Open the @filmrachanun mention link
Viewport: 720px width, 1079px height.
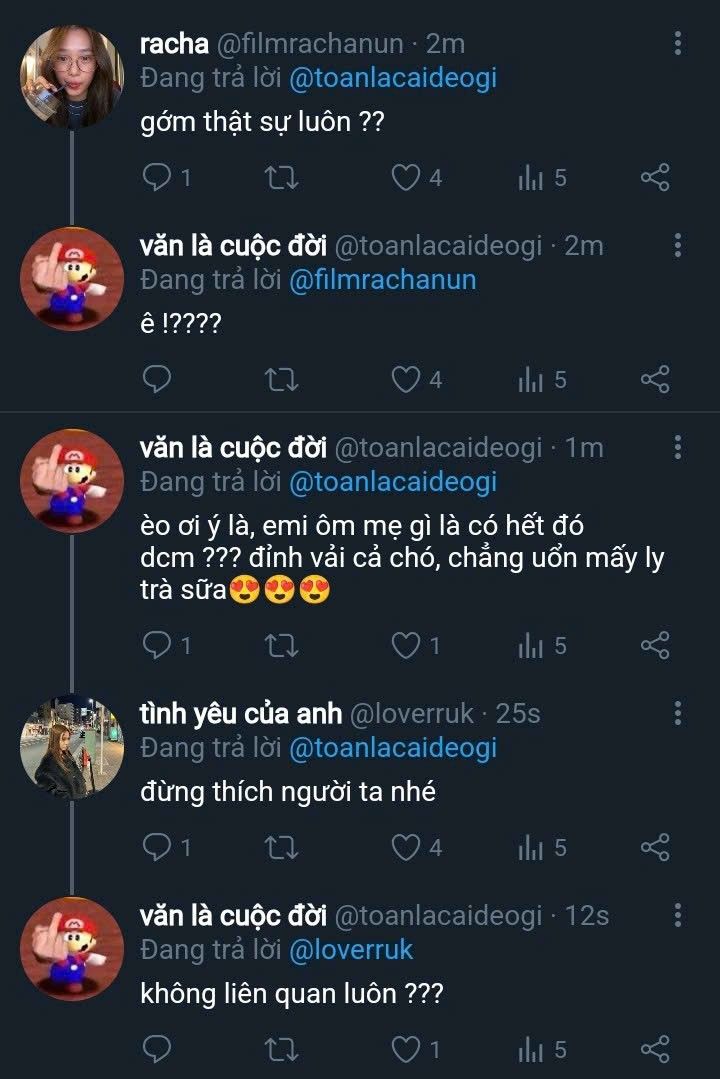tap(382, 280)
